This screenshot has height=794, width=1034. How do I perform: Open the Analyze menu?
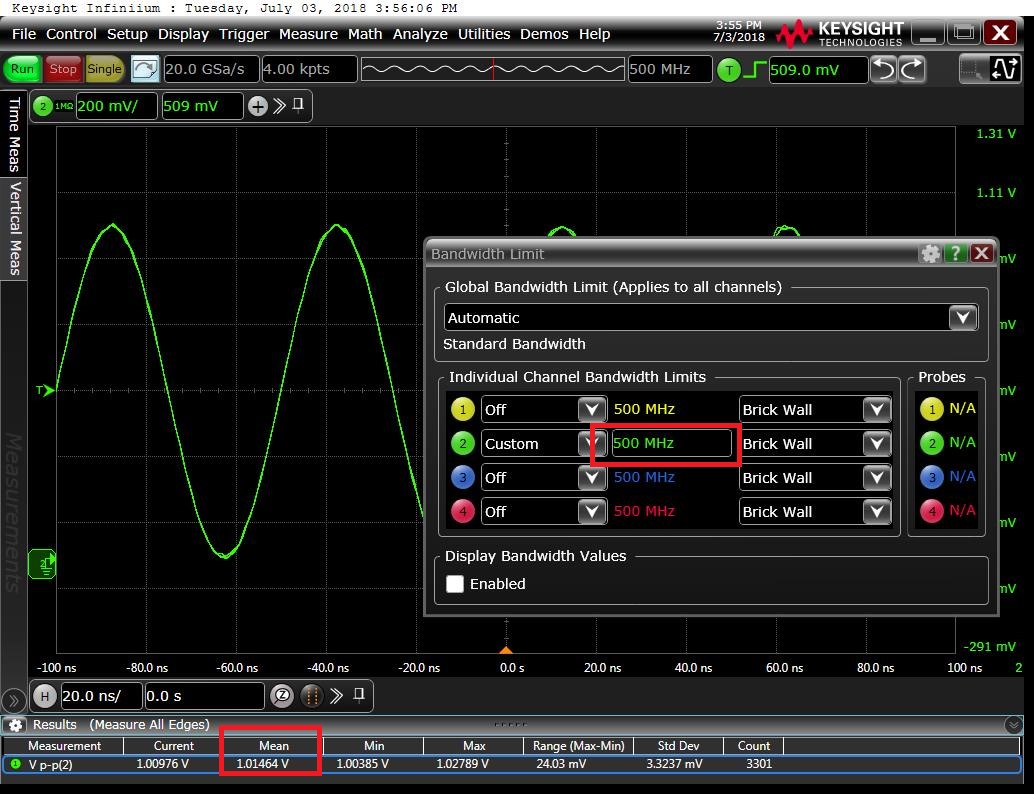(x=420, y=34)
